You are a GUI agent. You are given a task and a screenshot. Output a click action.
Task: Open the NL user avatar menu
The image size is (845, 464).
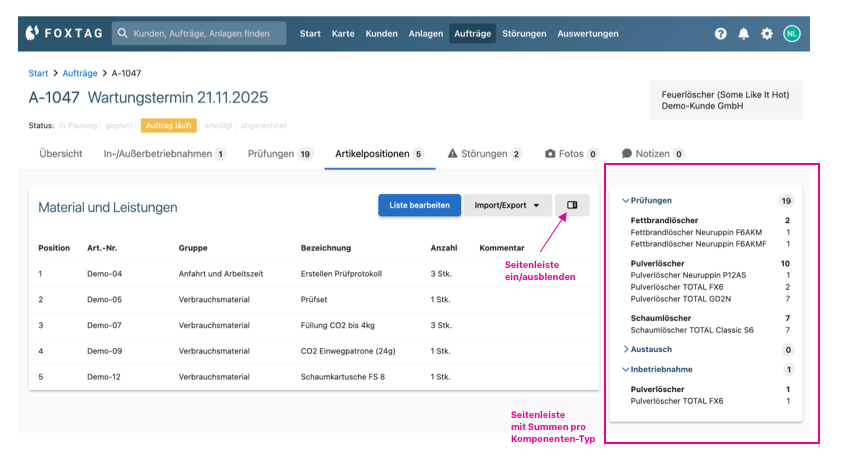coord(791,33)
